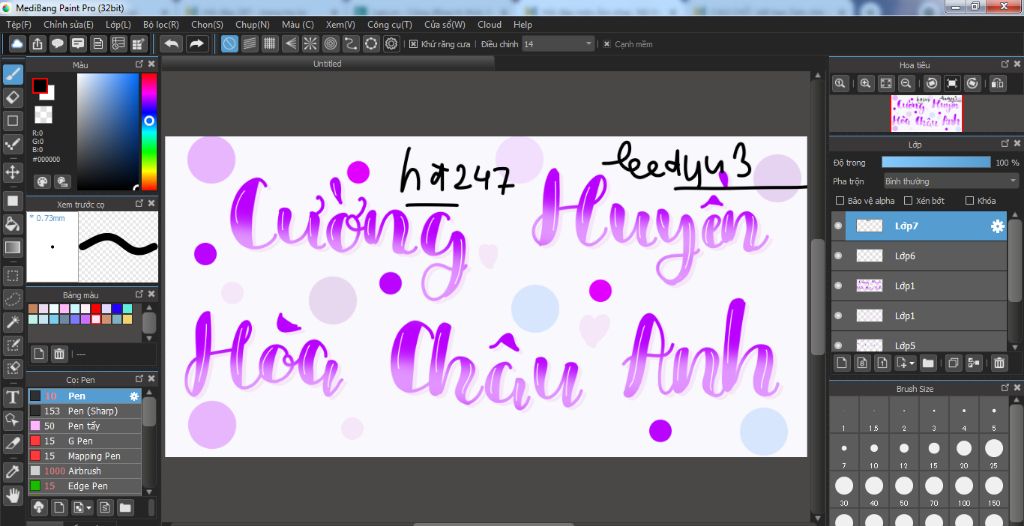Enable the Khóa layer lock checkbox
Screen dimensions: 1024x526
coord(970,201)
